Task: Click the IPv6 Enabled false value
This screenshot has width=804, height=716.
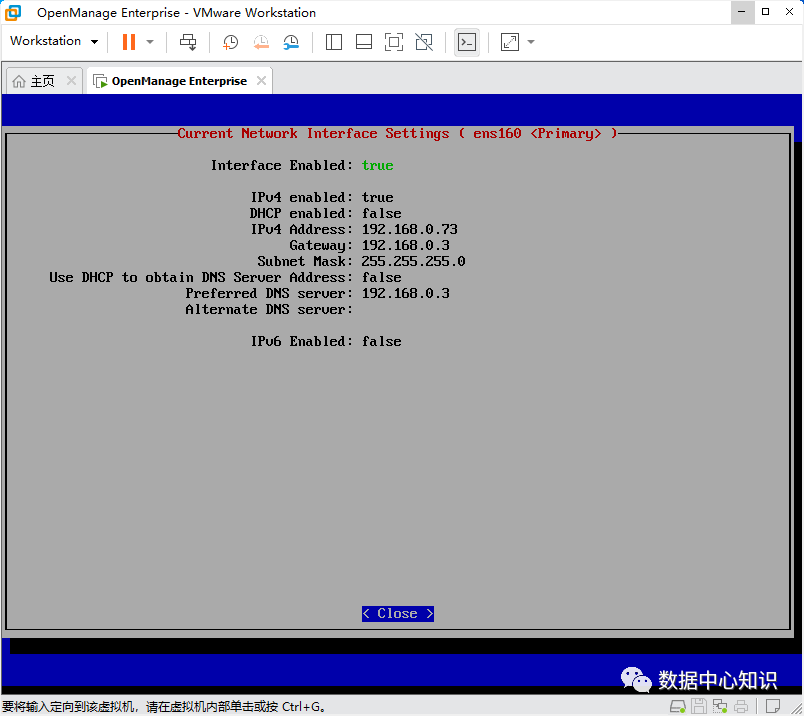Action: click(381, 342)
